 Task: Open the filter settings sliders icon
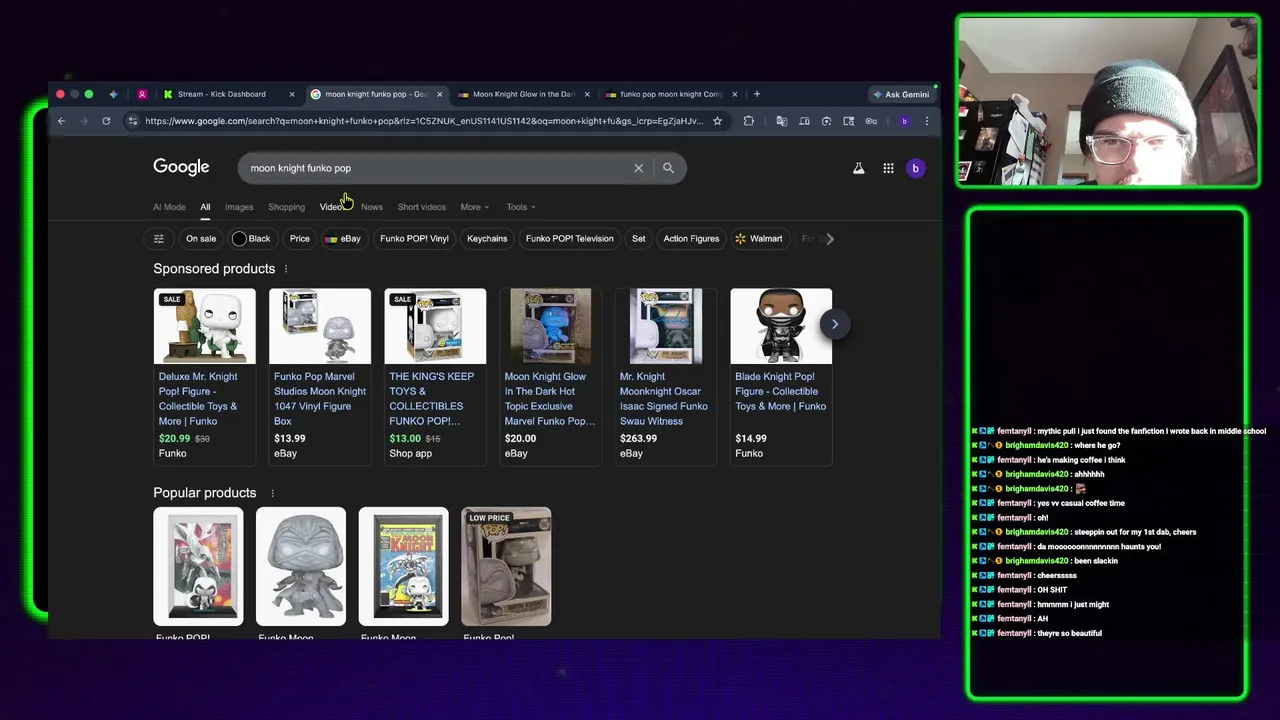(158, 239)
